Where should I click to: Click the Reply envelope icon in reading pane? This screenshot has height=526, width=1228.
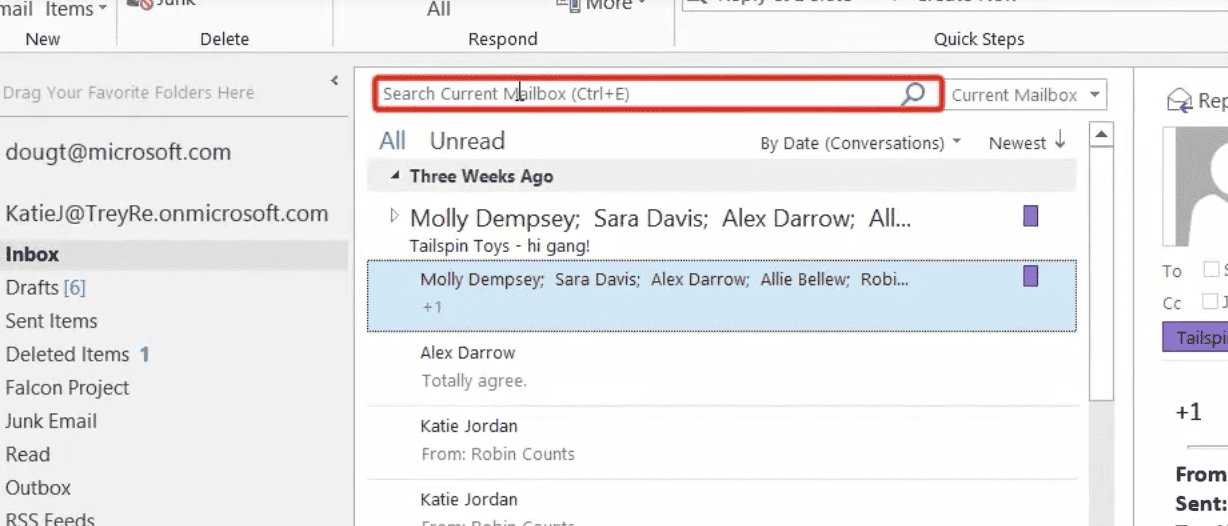(1181, 100)
